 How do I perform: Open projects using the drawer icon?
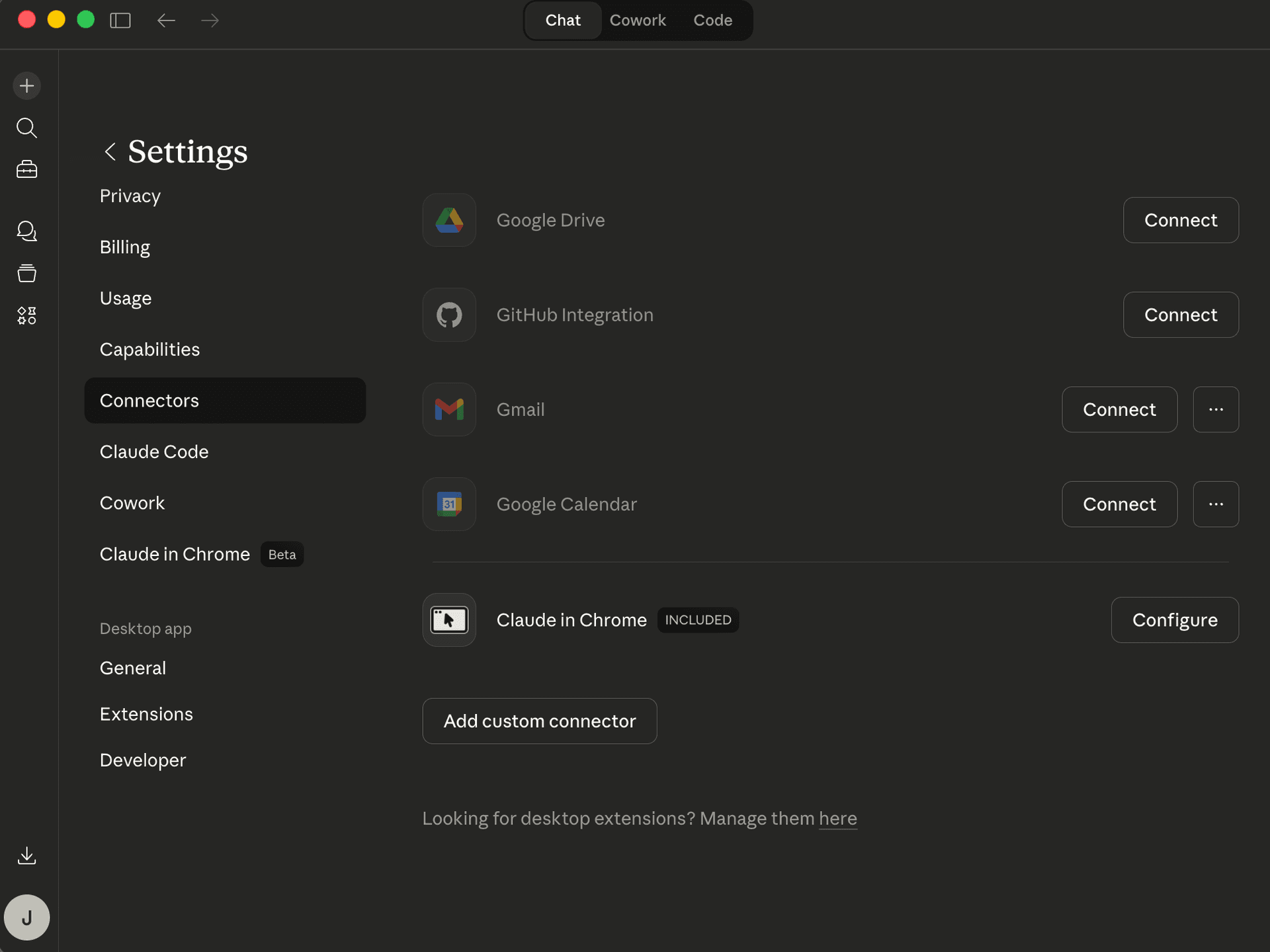tap(26, 273)
